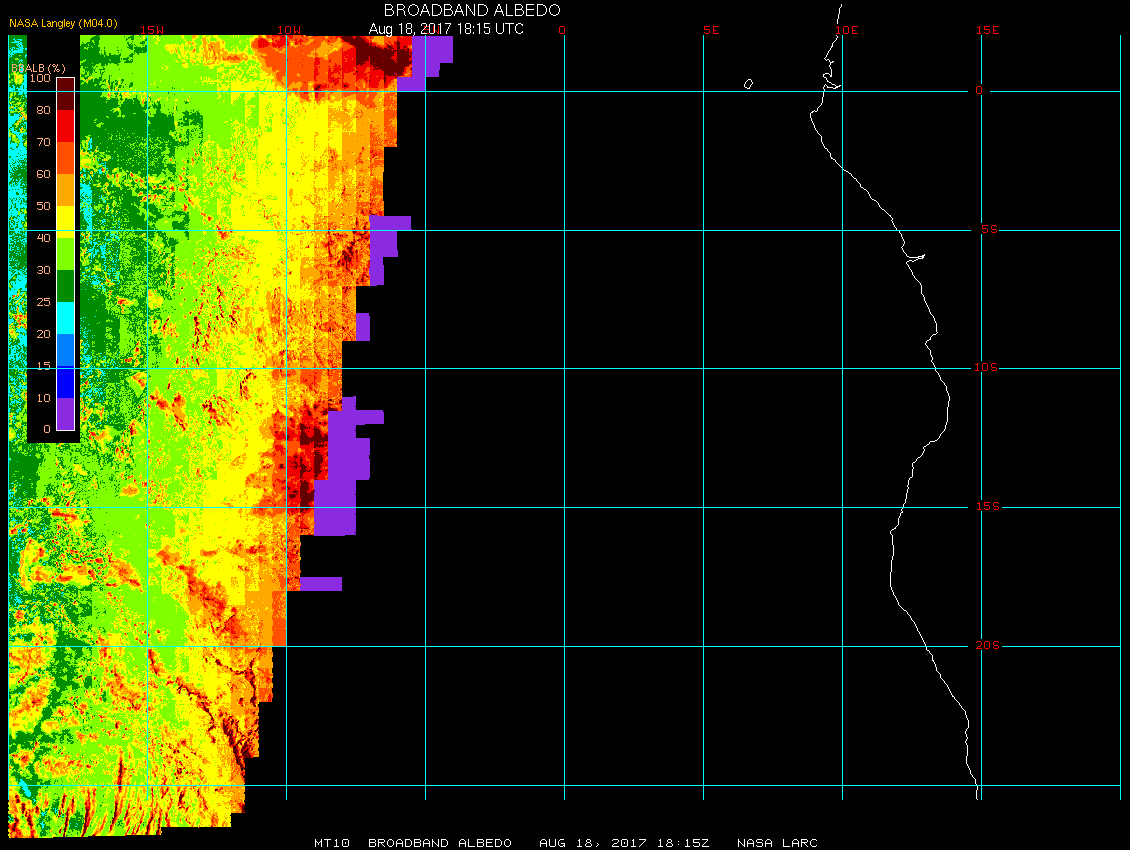Click the 'Aug 18, 2017 18:15 UTC' timestamp
Screen dimensions: 1130x850
coord(446,29)
